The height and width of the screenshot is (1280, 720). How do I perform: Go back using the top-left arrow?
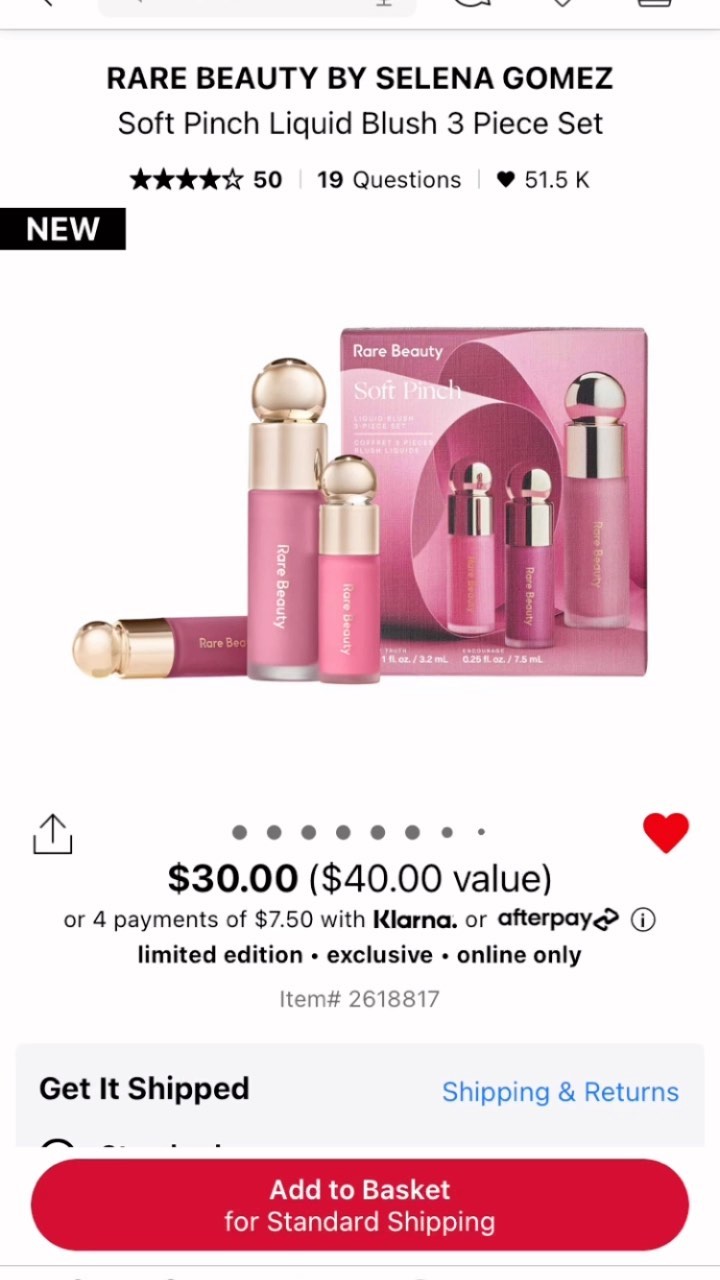(45, 4)
